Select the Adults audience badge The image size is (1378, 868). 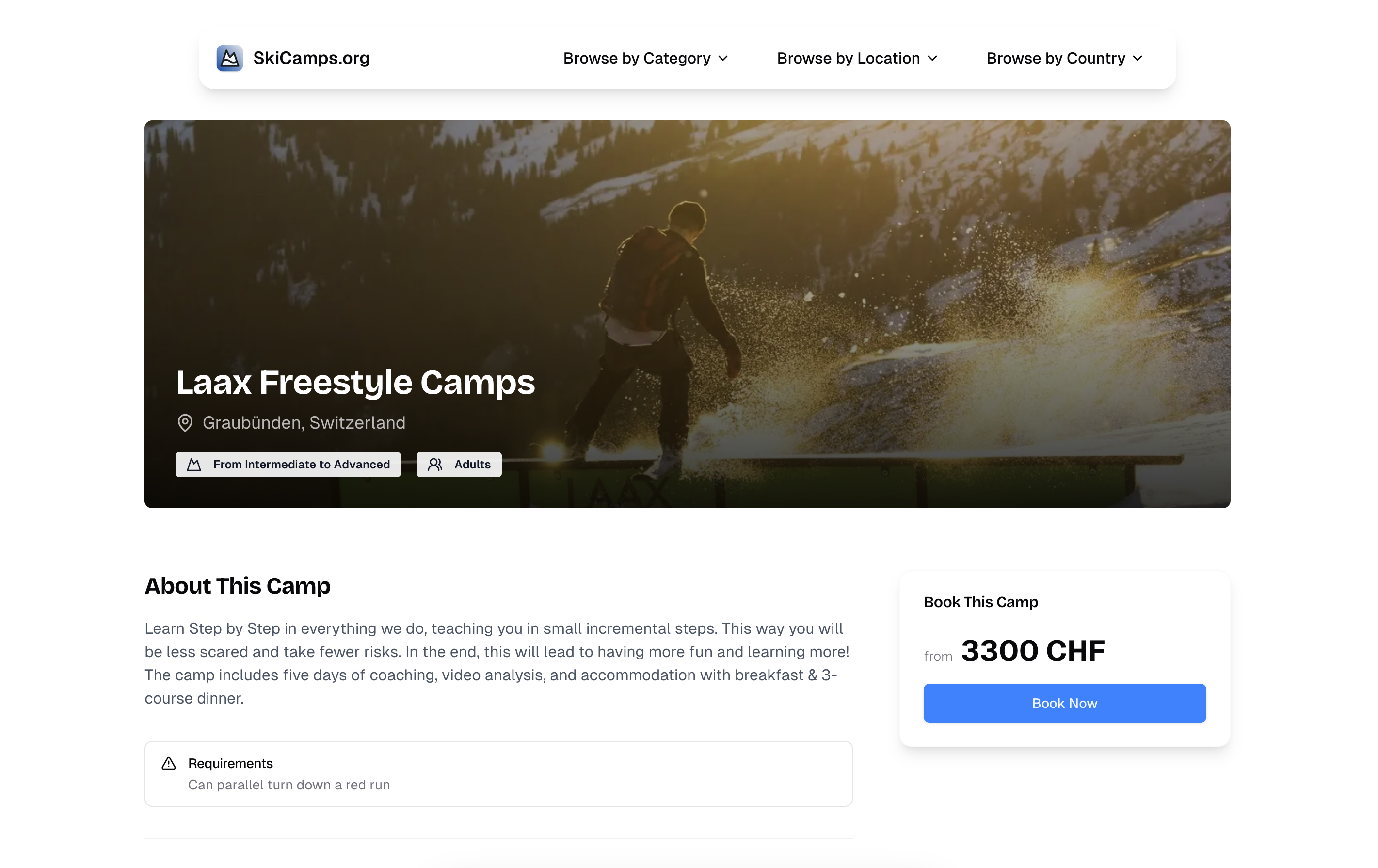click(x=459, y=465)
